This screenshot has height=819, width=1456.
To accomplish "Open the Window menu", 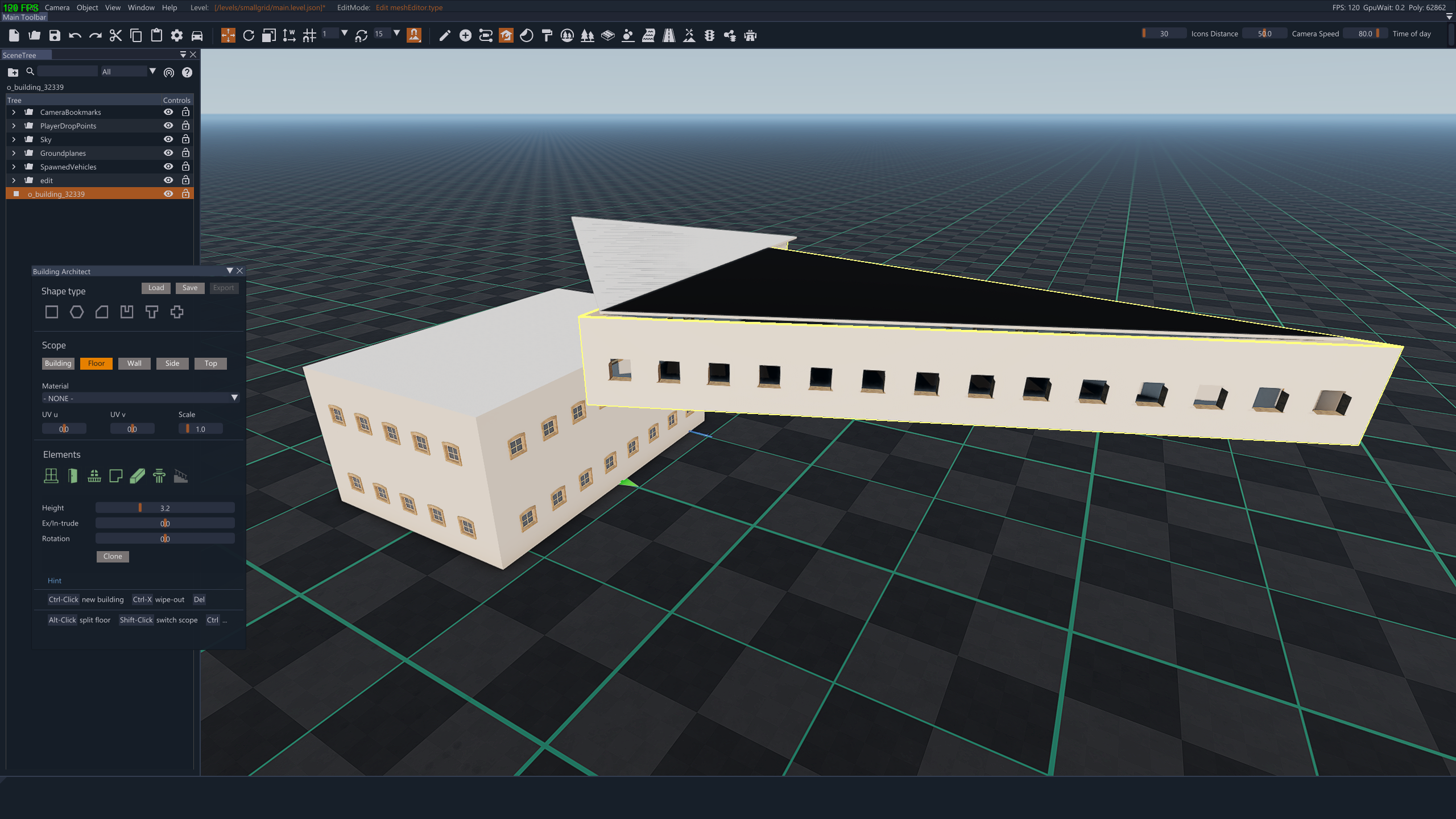I will [141, 7].
